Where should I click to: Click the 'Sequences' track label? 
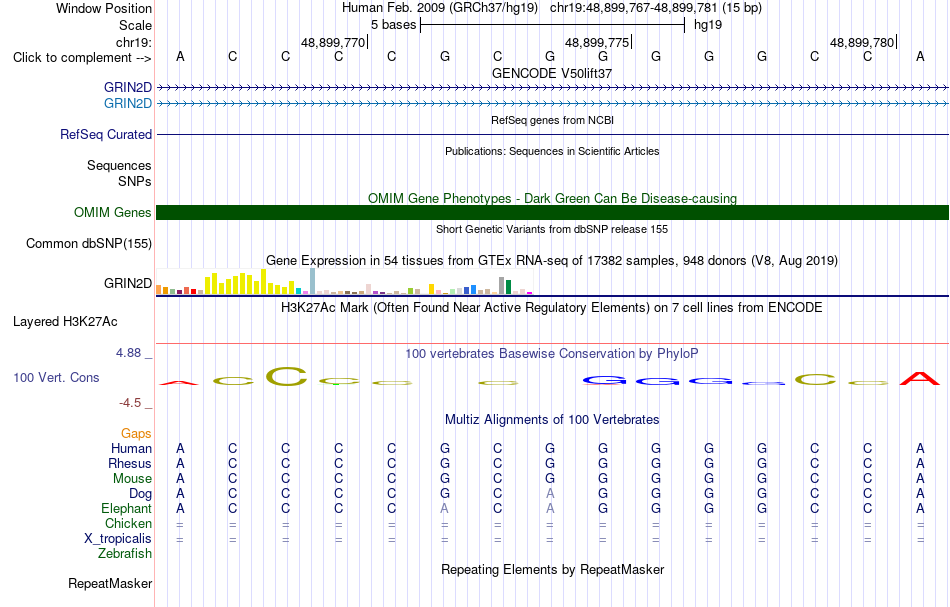point(119,165)
